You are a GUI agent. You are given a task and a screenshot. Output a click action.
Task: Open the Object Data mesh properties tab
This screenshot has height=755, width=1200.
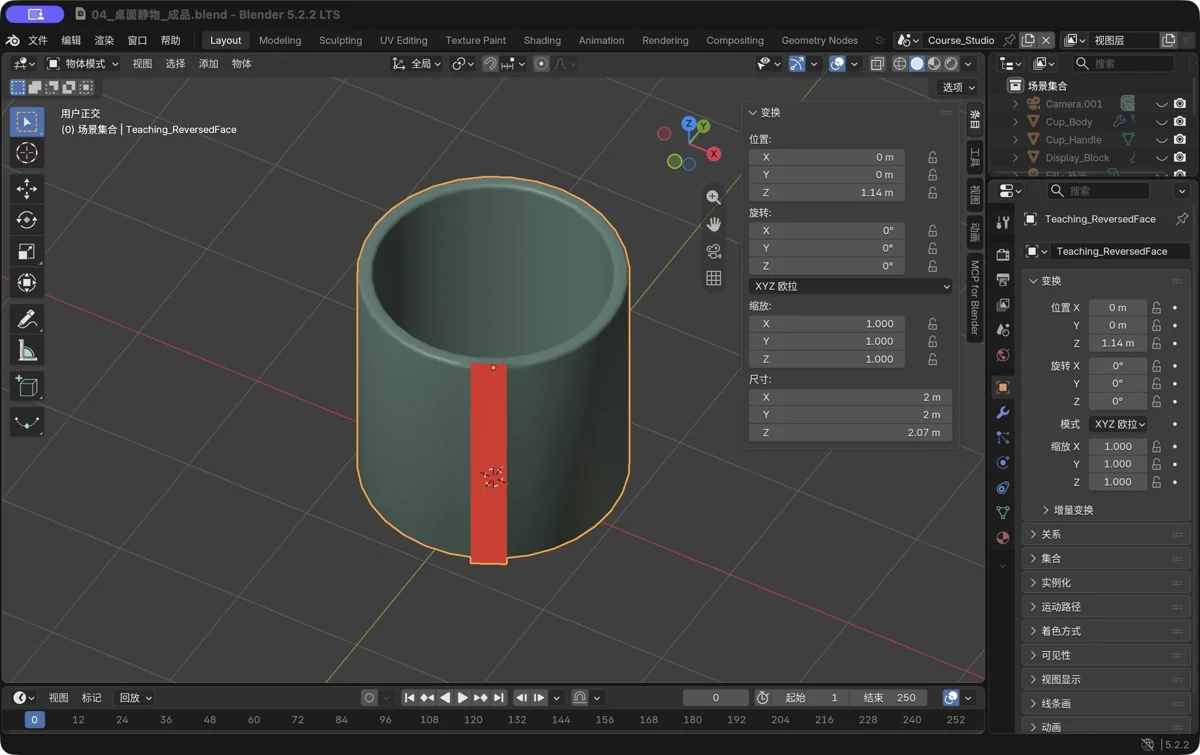1003,512
